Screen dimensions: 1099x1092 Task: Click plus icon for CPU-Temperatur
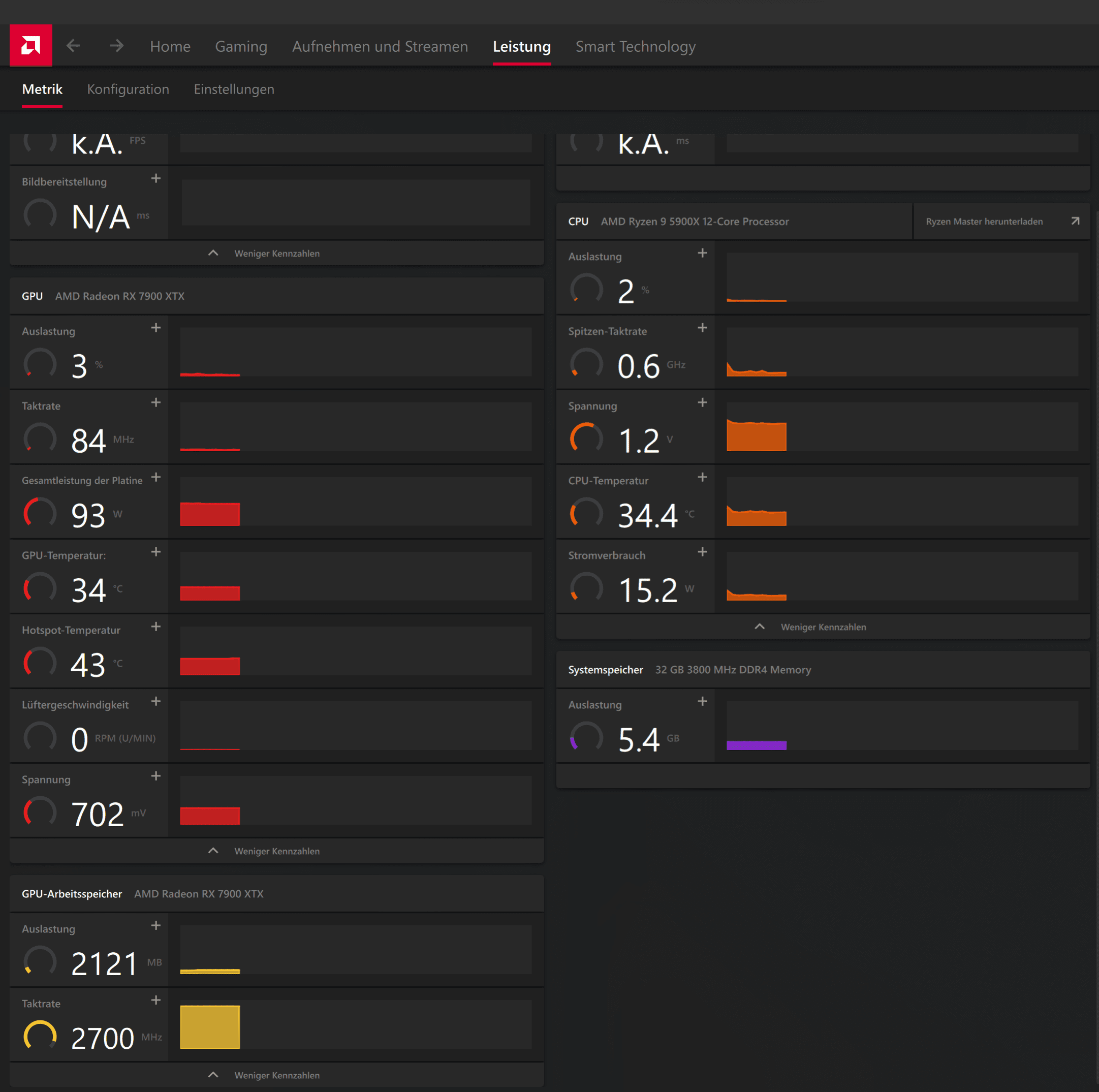pos(703,478)
